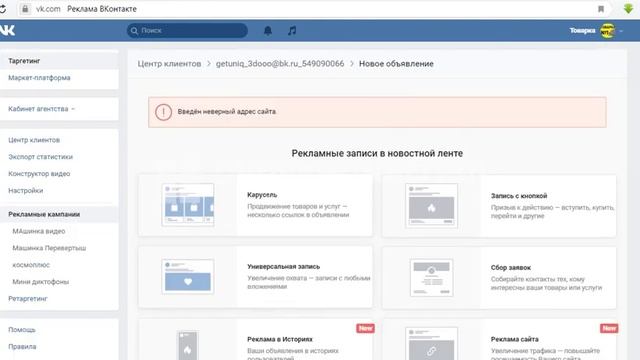Viewport: 640px width, 360px height.
Task: Open the notifications bell icon
Action: 268,31
